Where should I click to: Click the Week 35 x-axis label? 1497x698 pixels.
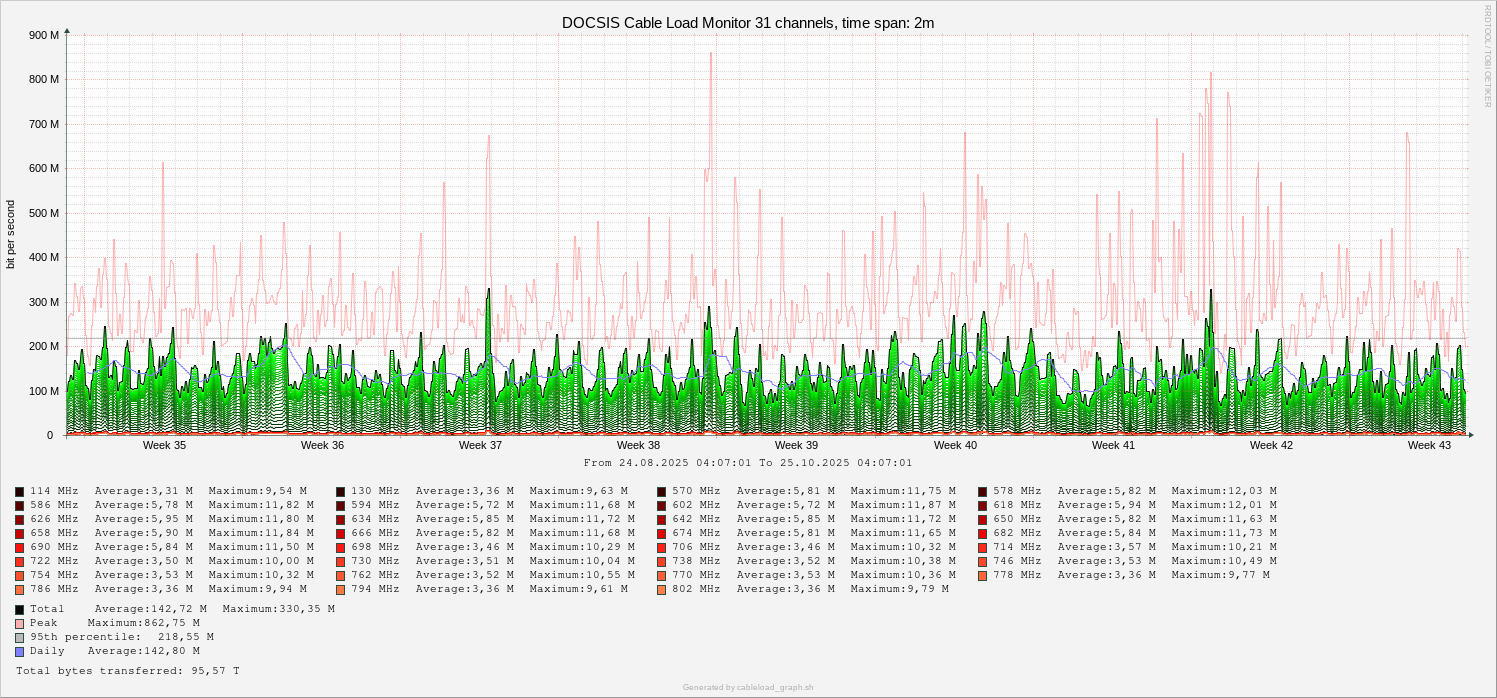pyautogui.click(x=164, y=445)
